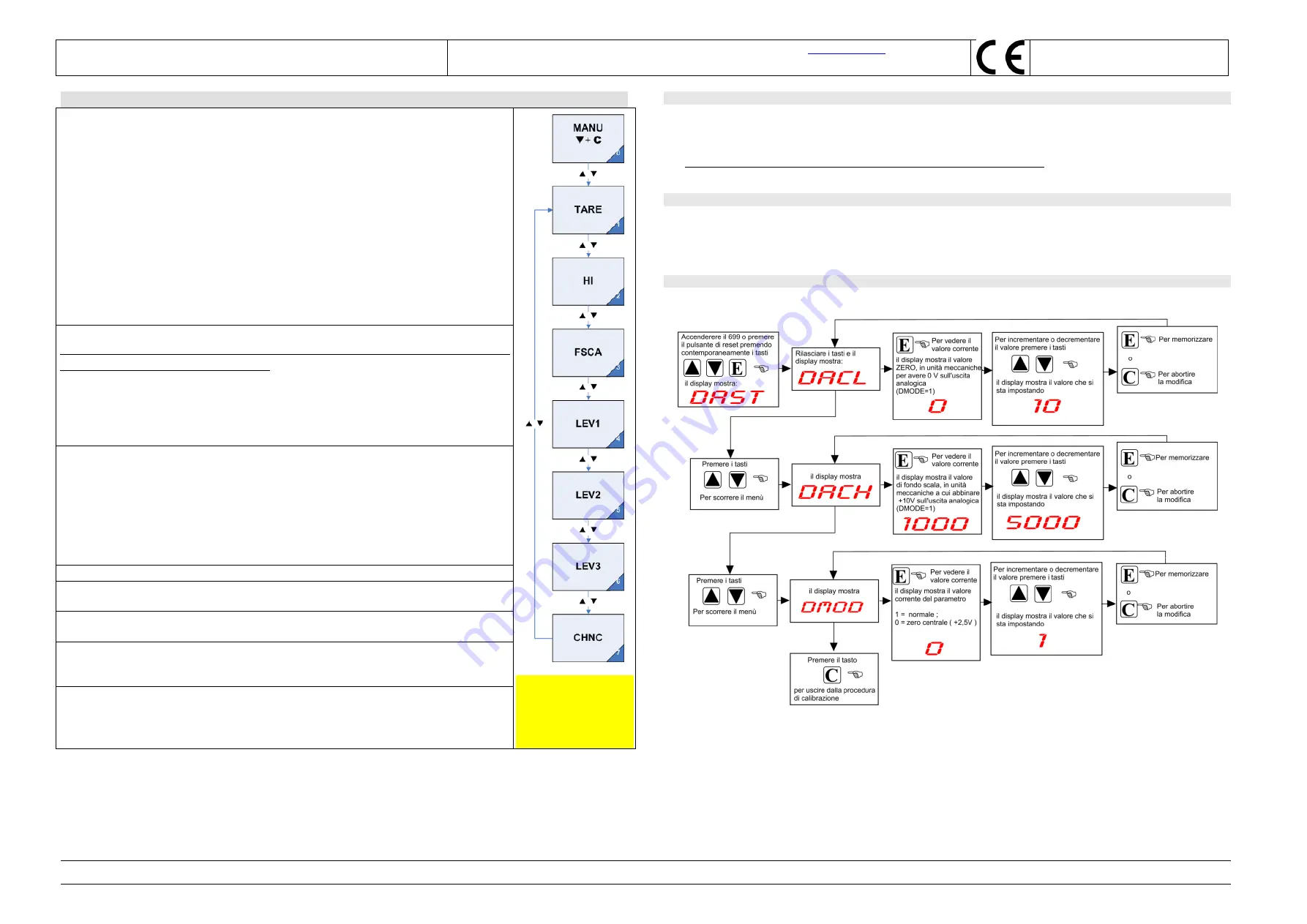Click the down arrow key above the red 1 display
Screen dimensions: 1307x924
[x=1043, y=593]
